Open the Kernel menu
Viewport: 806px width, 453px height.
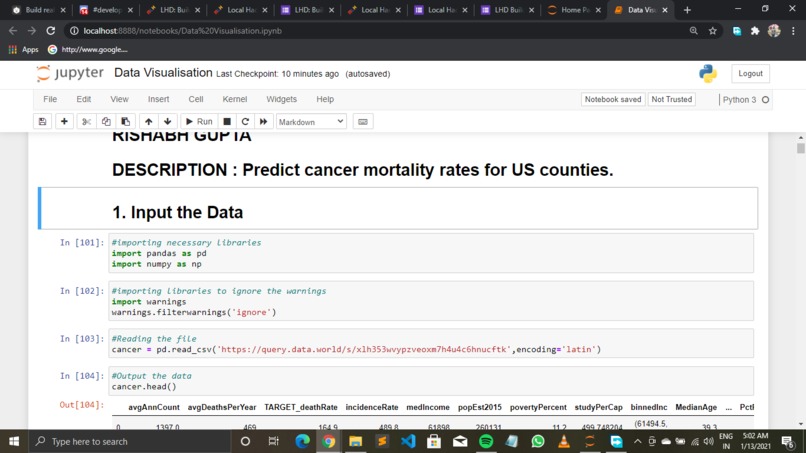[235, 99]
